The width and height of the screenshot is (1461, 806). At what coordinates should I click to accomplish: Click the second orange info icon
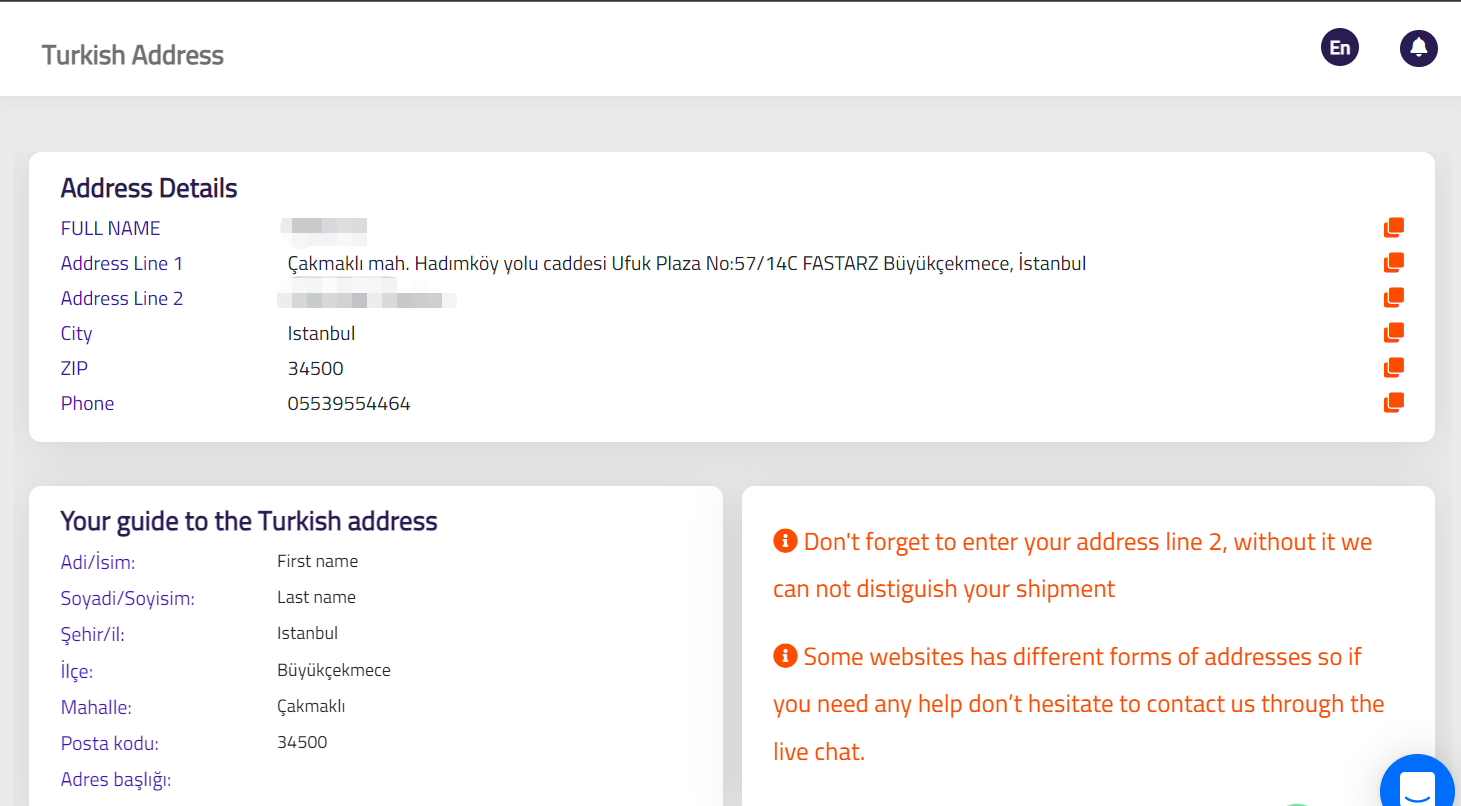(x=785, y=656)
